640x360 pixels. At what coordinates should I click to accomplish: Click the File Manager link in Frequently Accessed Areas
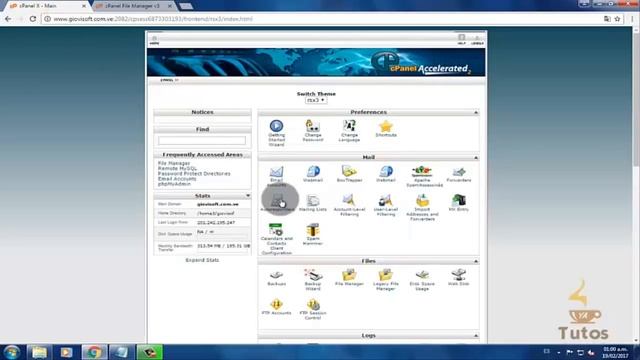tap(174, 163)
